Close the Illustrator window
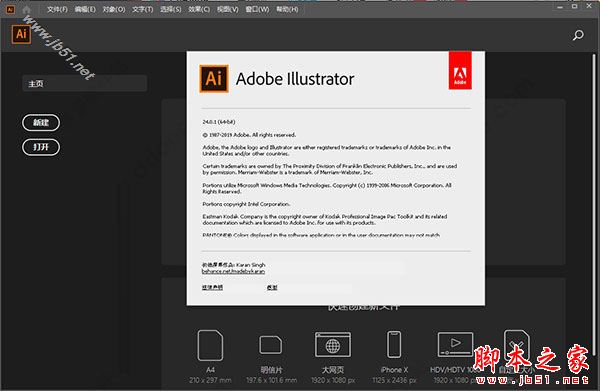 (589, 6)
